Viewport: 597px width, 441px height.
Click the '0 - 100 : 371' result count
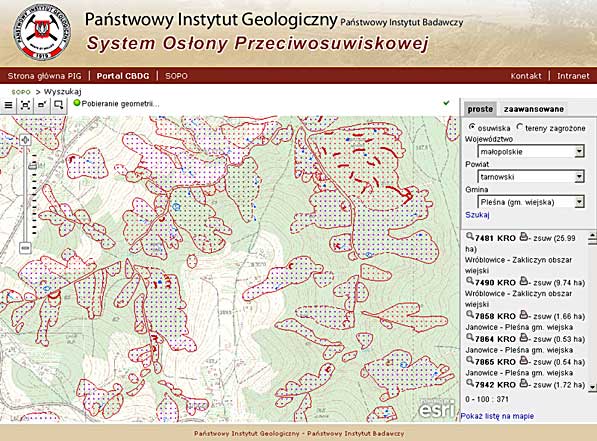coord(487,399)
